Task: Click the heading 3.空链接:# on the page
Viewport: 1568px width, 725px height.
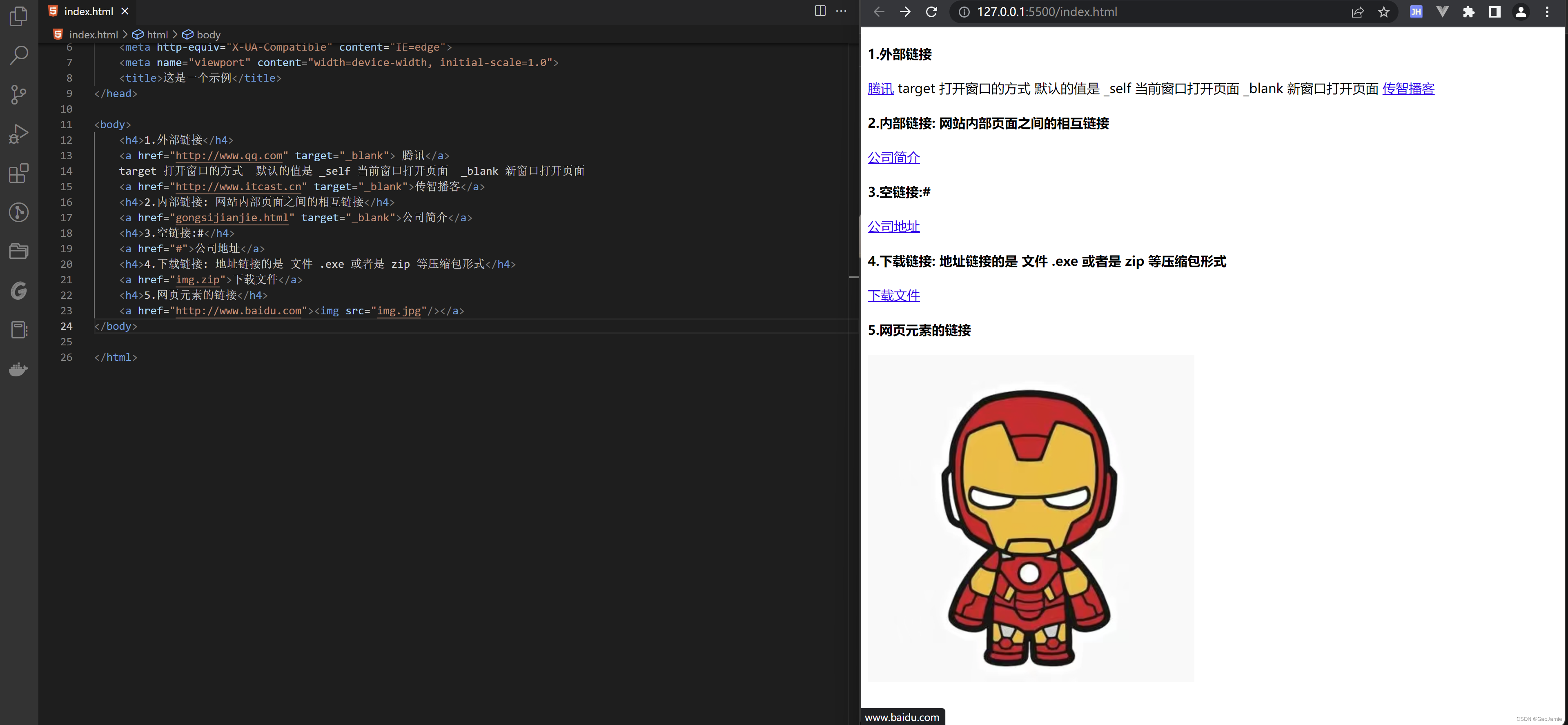Action: coord(899,192)
